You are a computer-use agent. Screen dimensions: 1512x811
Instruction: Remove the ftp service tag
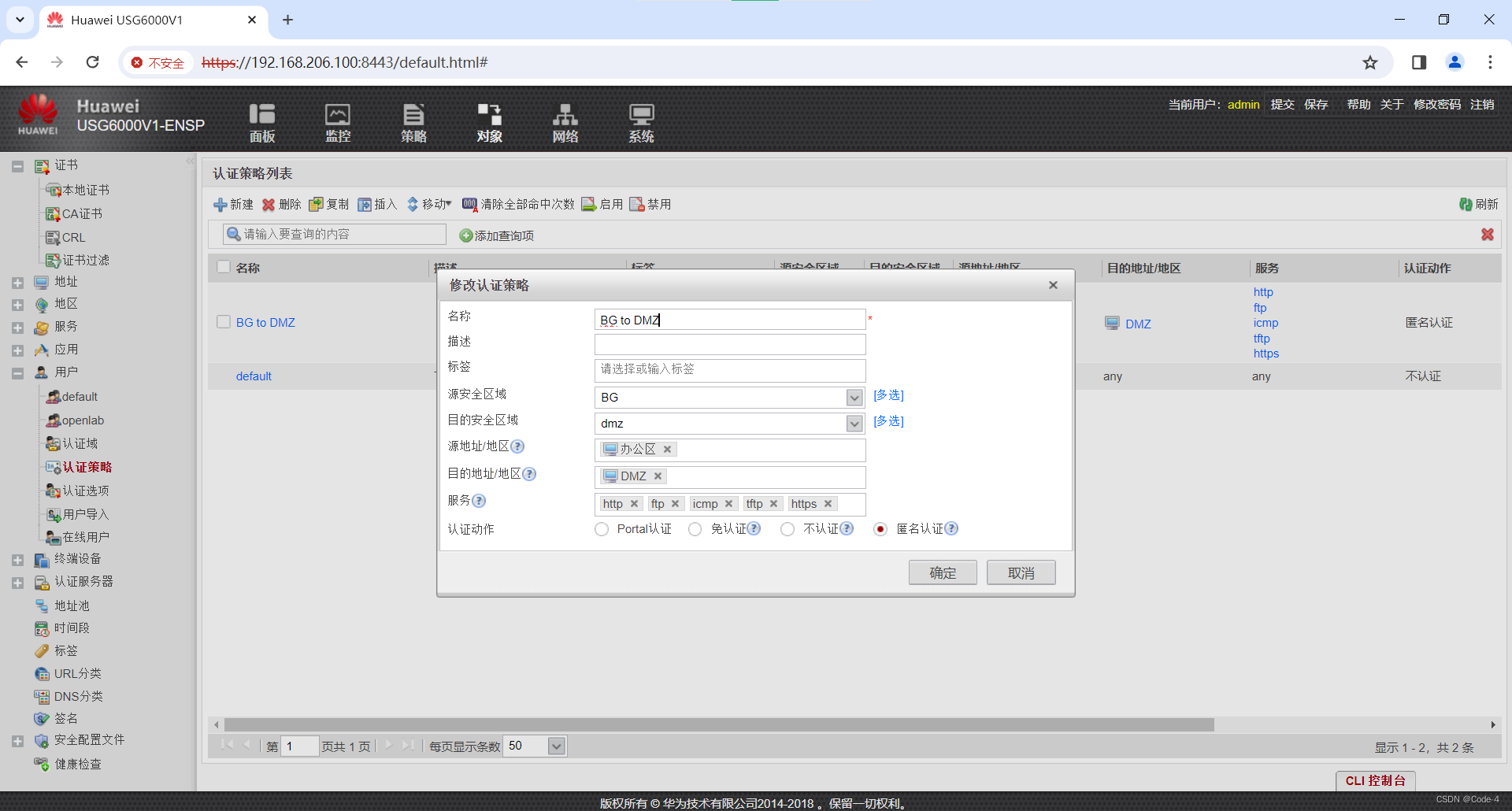(675, 504)
